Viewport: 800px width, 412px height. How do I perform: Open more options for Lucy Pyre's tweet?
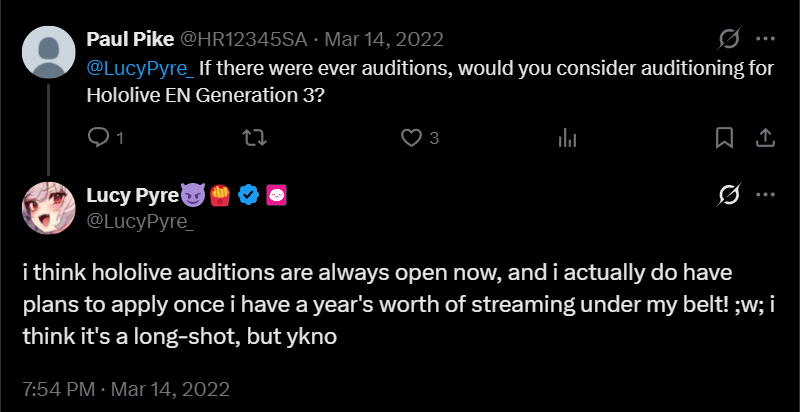pyautogui.click(x=765, y=194)
